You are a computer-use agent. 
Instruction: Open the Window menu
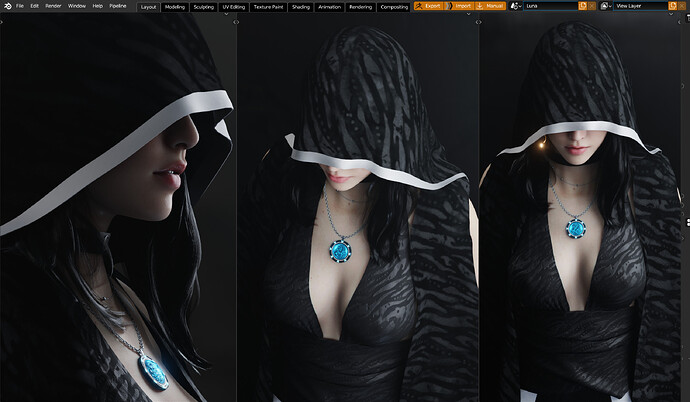(77, 6)
